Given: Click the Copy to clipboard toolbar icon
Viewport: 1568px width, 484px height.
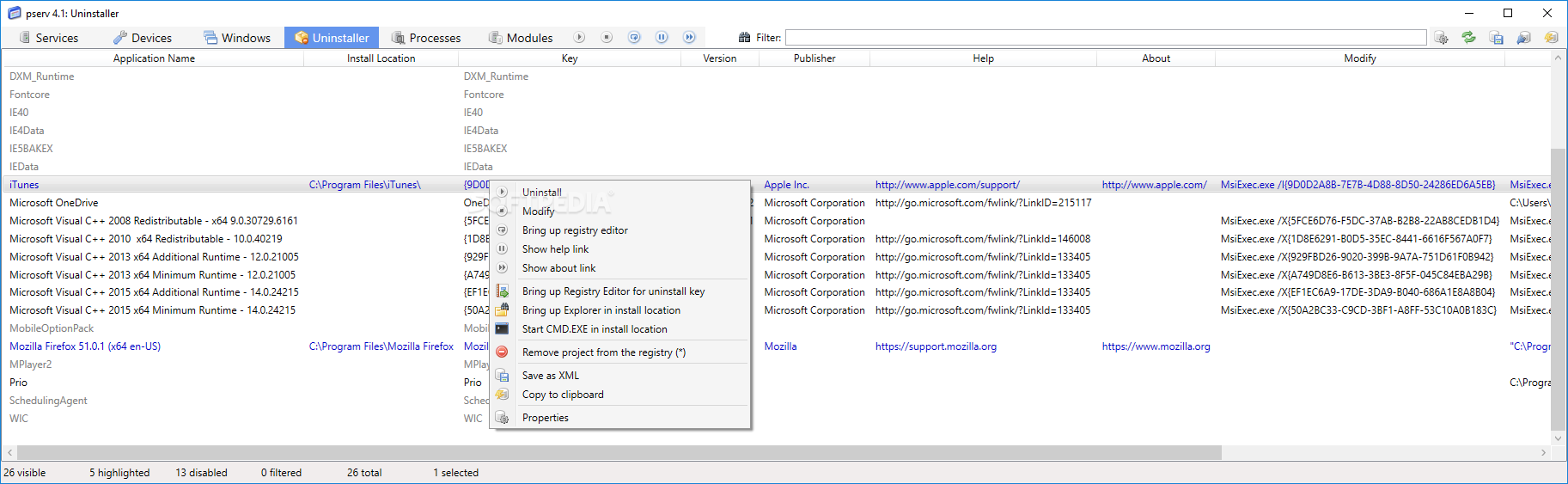Looking at the screenshot, I should click(1552, 38).
